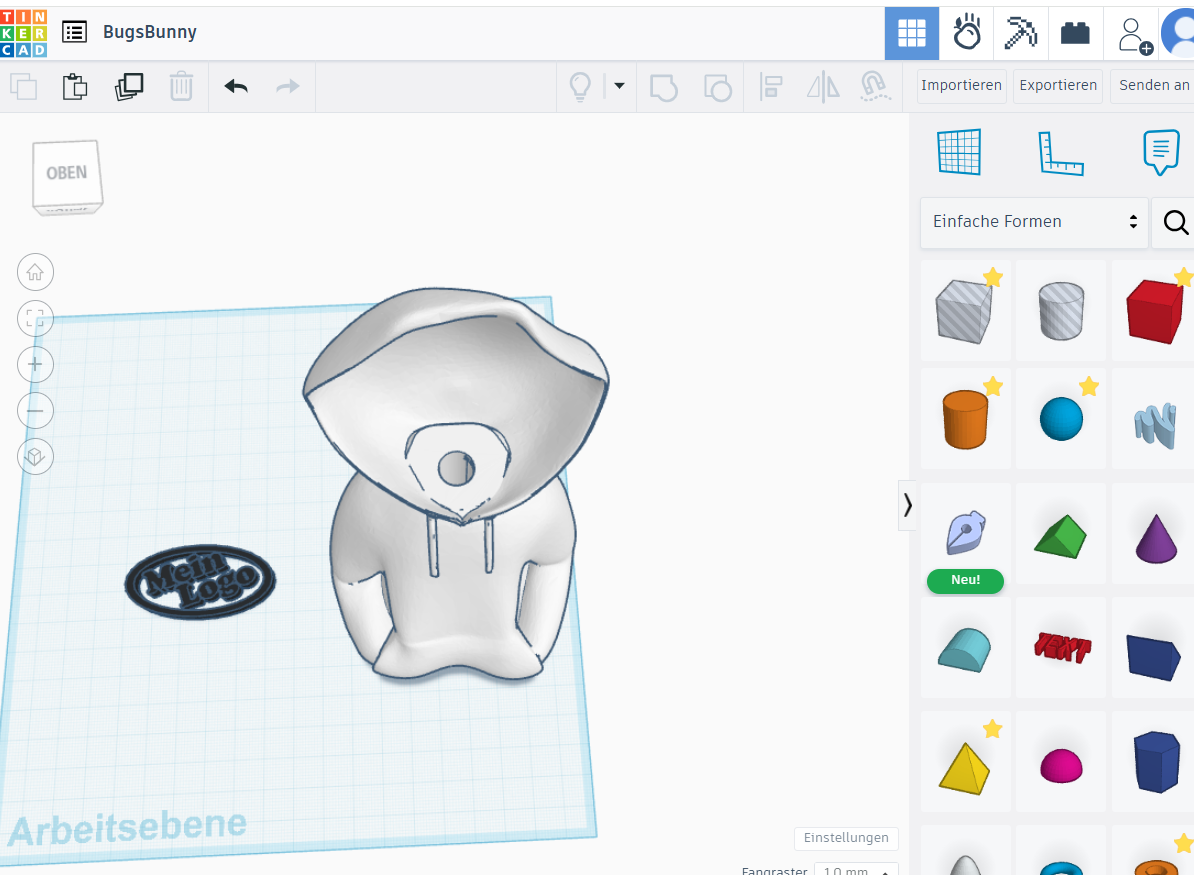Click the copy icon in toolbar
The width and height of the screenshot is (1194, 875).
[x=24, y=86]
